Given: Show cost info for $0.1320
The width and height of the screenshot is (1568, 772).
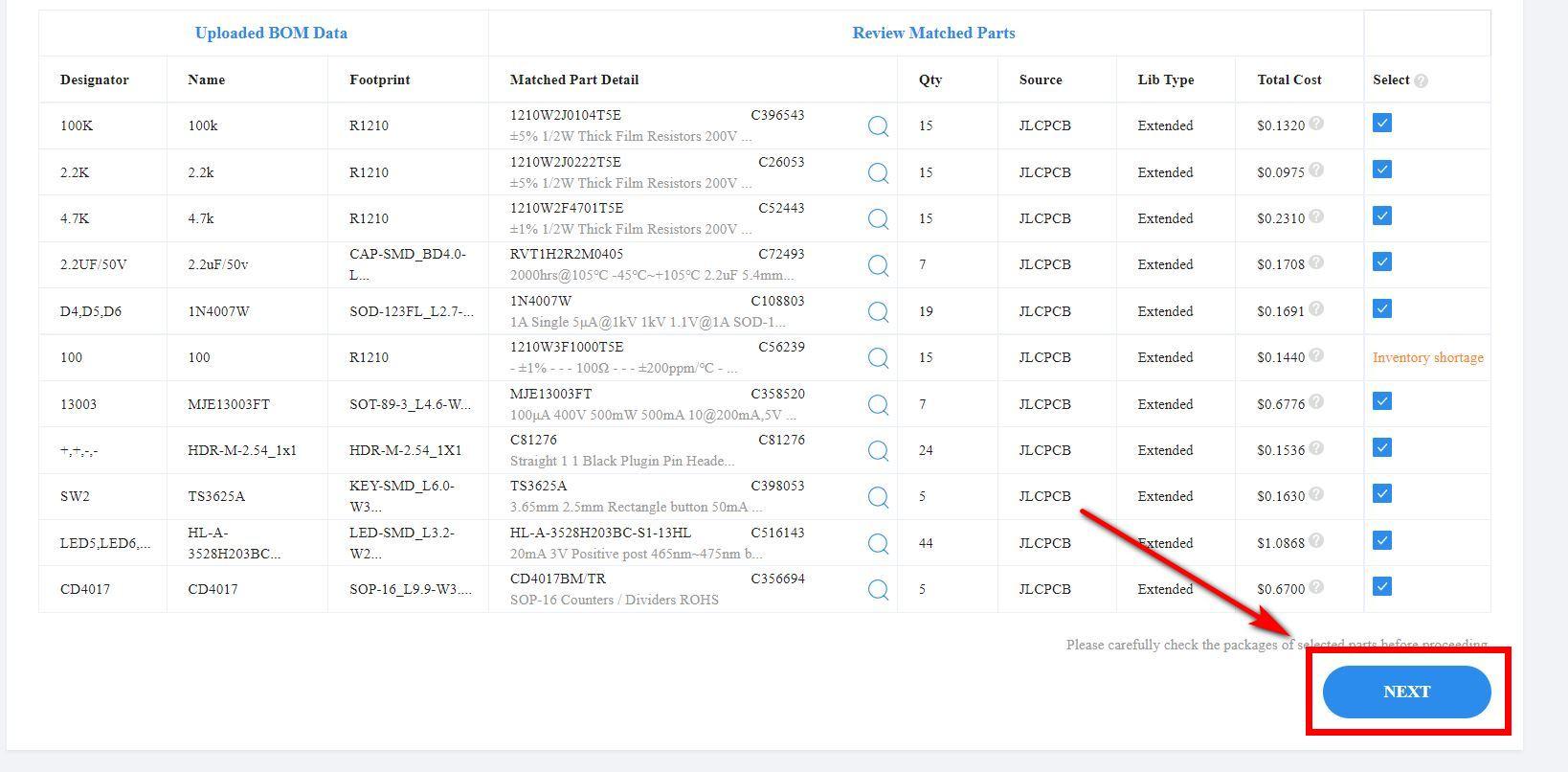Looking at the screenshot, I should [x=1316, y=124].
